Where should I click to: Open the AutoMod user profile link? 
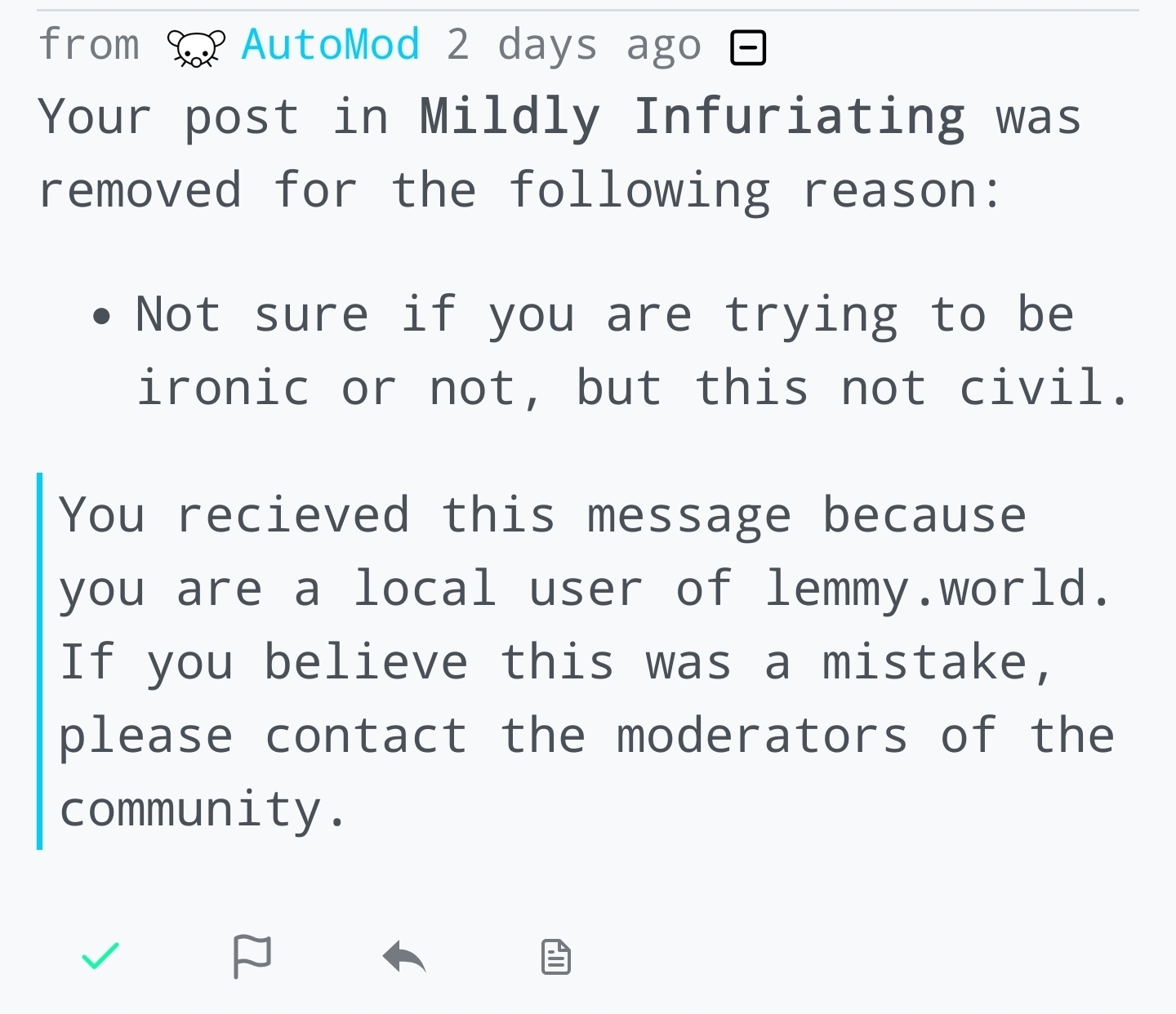[331, 45]
